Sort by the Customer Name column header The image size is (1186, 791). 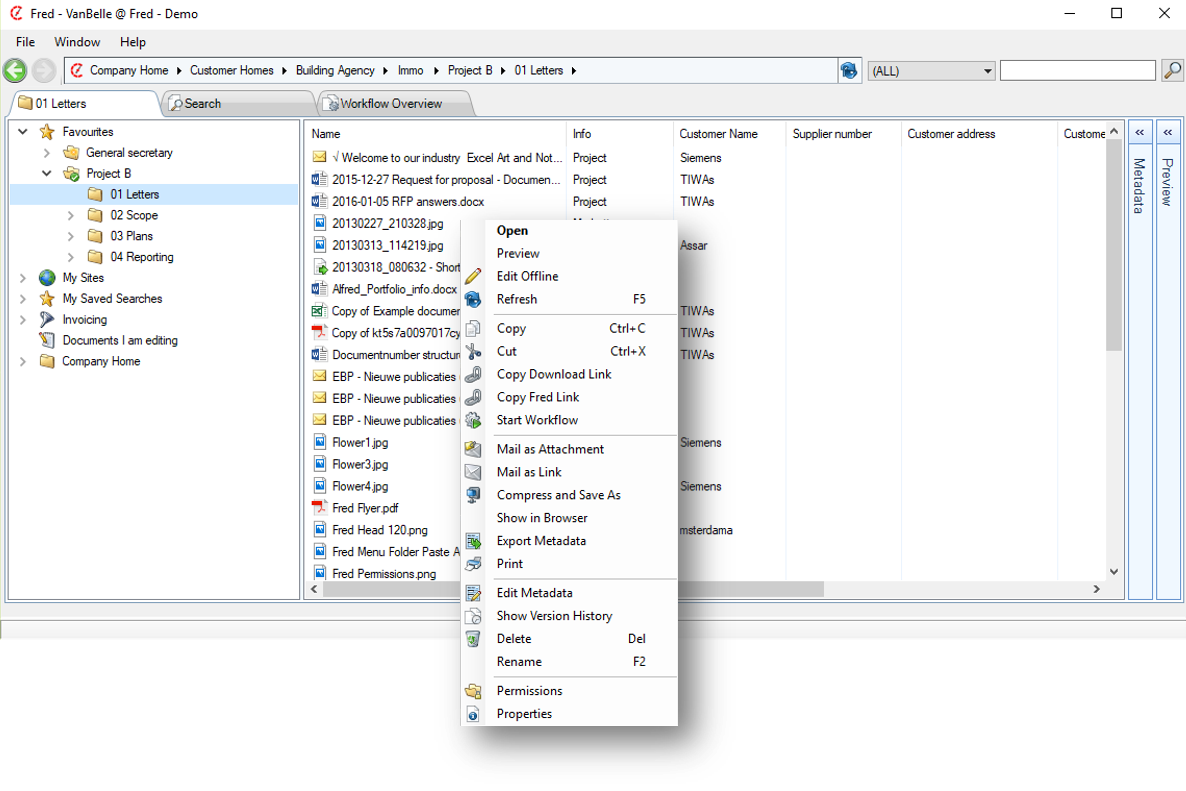point(718,134)
